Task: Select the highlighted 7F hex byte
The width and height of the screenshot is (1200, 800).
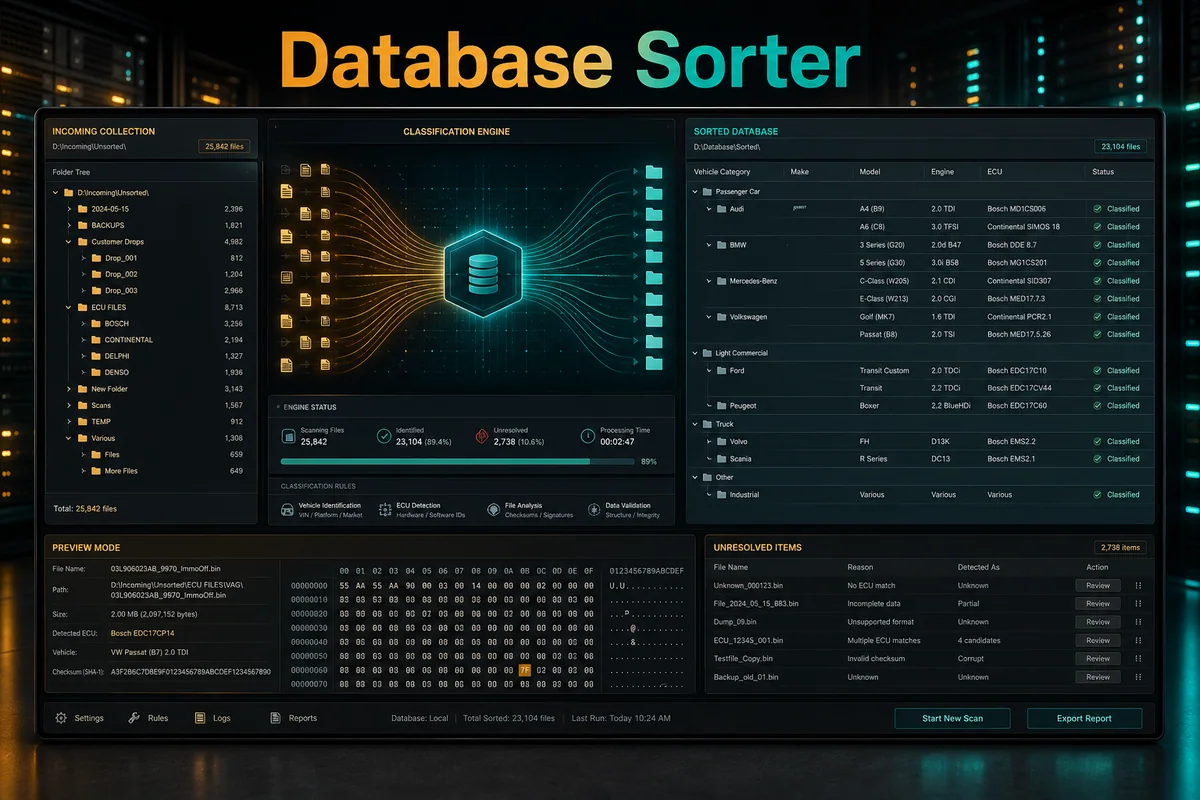Action: [x=525, y=670]
